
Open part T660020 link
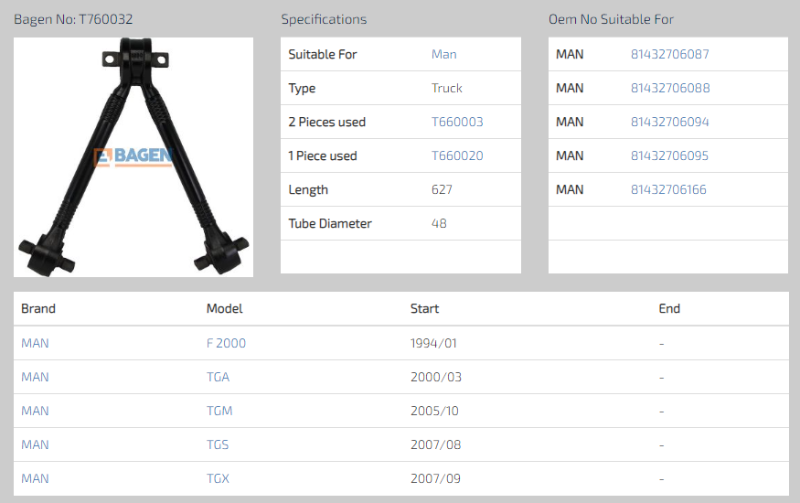coord(457,156)
